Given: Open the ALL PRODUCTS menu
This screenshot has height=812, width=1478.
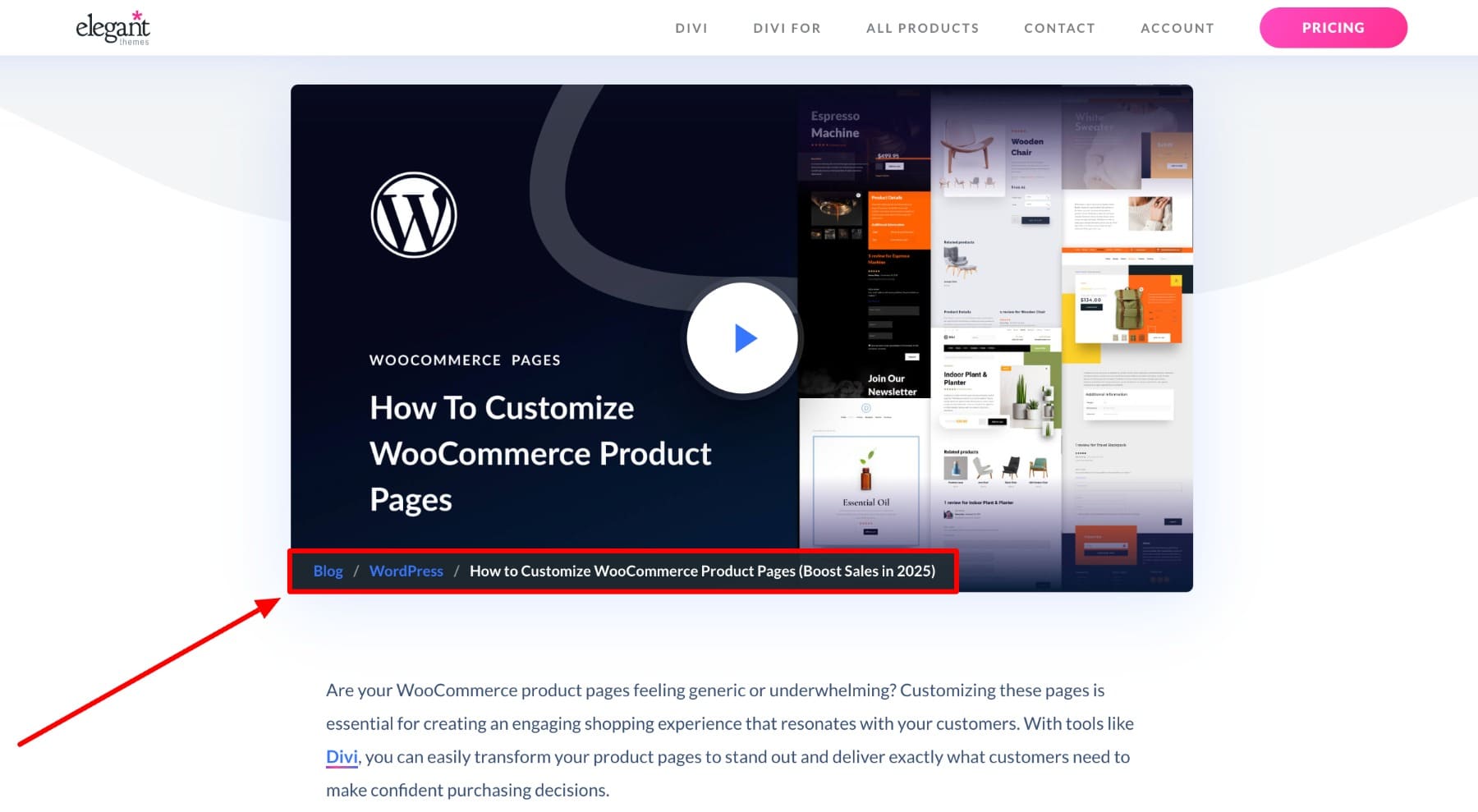Looking at the screenshot, I should (x=922, y=28).
